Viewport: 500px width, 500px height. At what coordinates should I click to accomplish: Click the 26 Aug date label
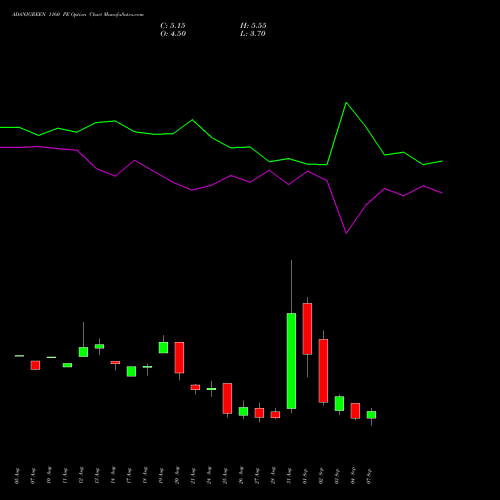[241, 475]
